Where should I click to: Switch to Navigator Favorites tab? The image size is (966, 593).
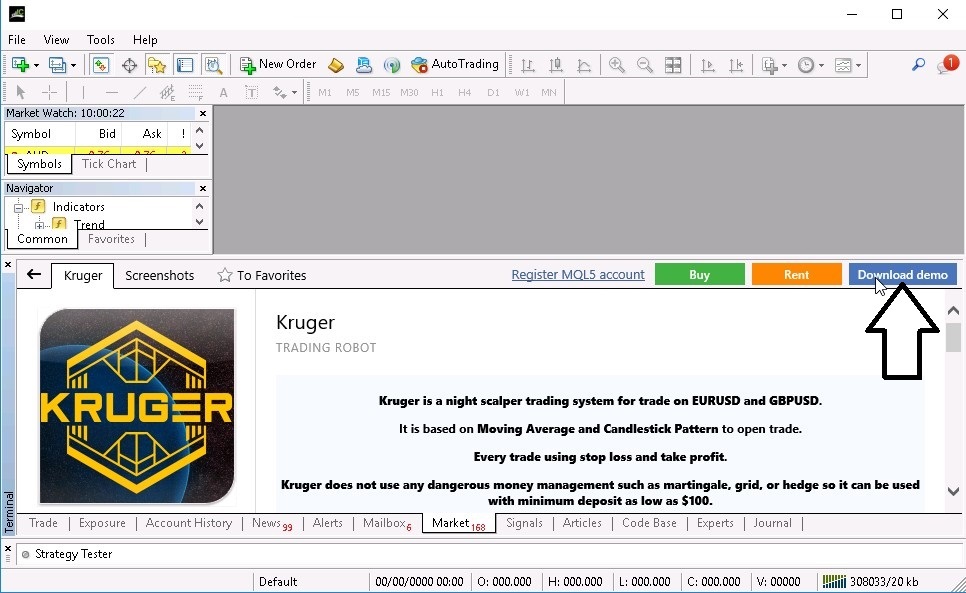tap(111, 239)
